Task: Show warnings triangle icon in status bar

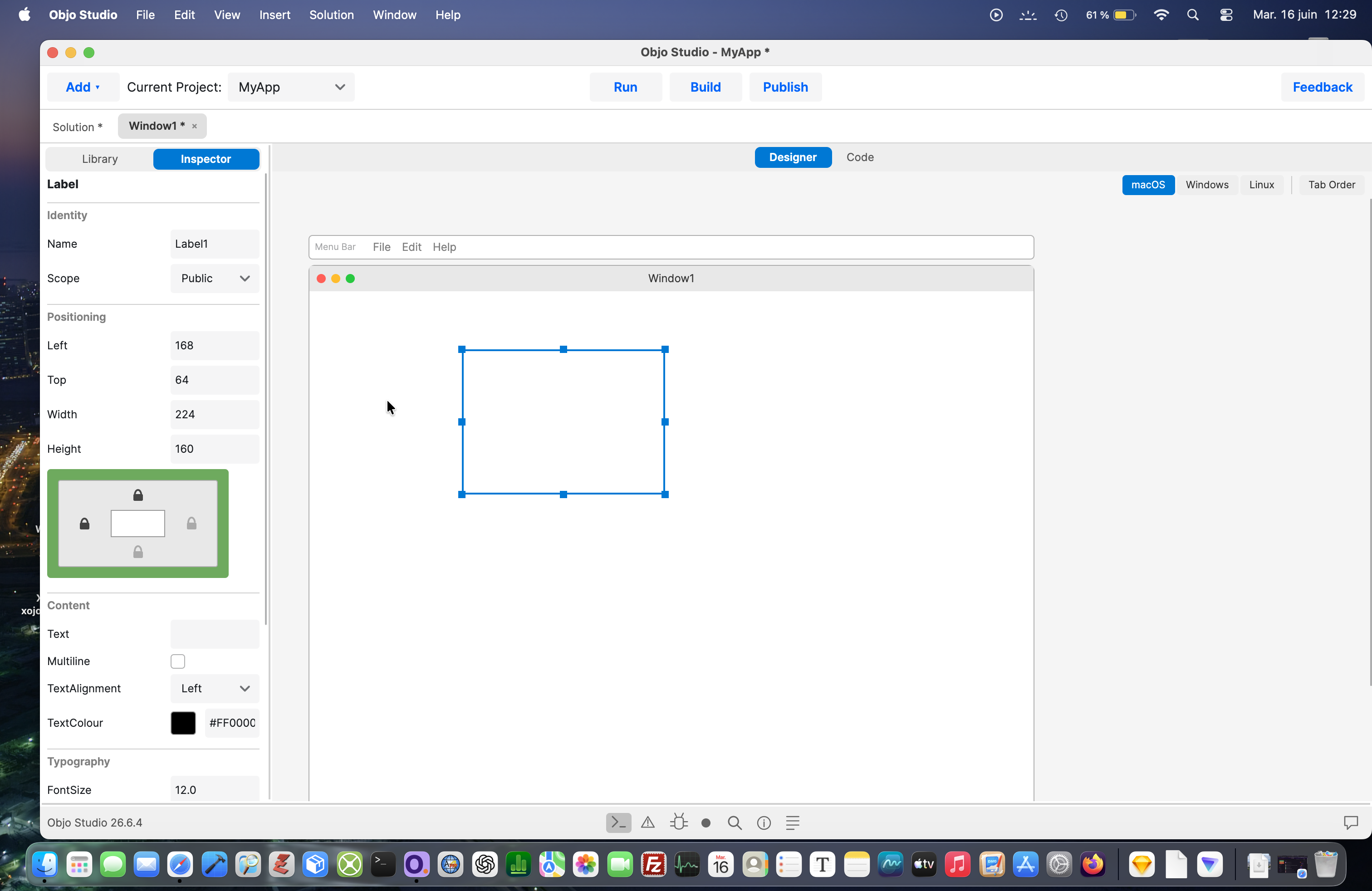Action: click(x=648, y=823)
